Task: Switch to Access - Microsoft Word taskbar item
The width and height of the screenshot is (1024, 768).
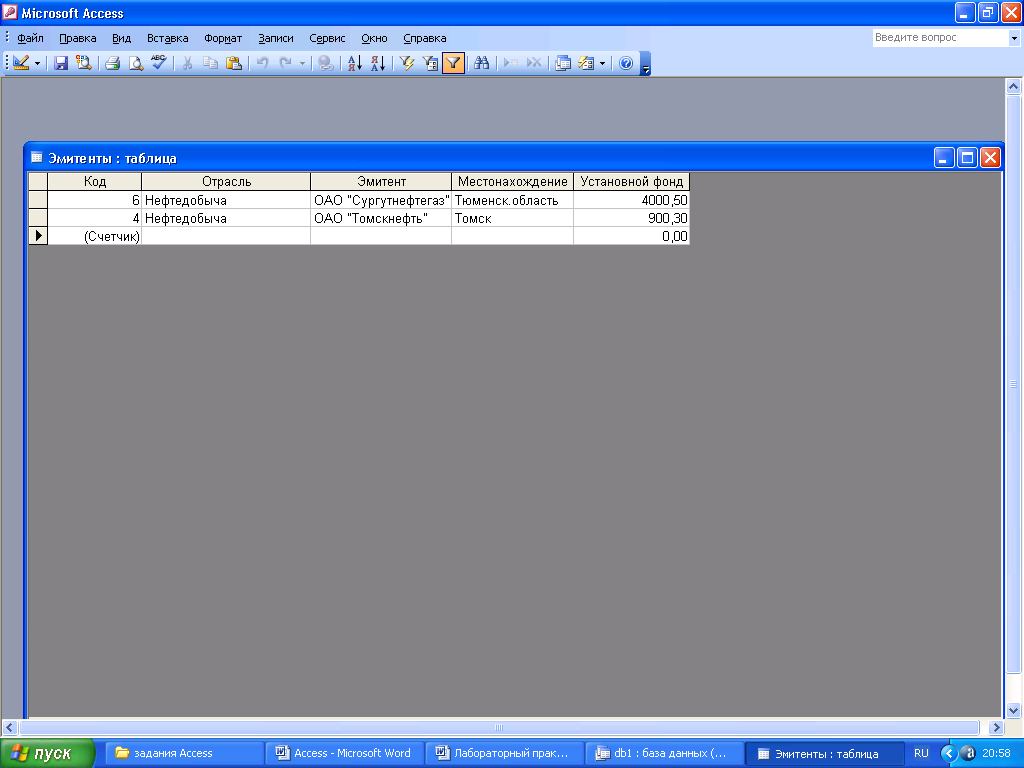Action: pyautogui.click(x=345, y=753)
